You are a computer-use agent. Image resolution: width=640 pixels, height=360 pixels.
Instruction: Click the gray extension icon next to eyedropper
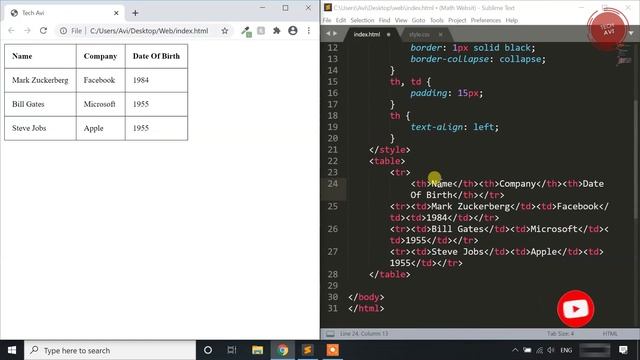coord(261,31)
